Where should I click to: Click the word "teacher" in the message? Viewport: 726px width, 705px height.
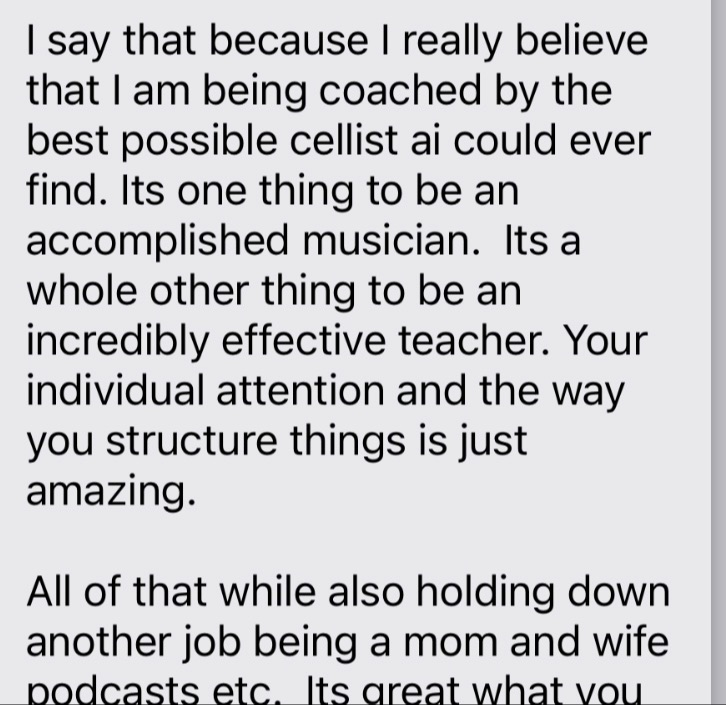point(474,341)
